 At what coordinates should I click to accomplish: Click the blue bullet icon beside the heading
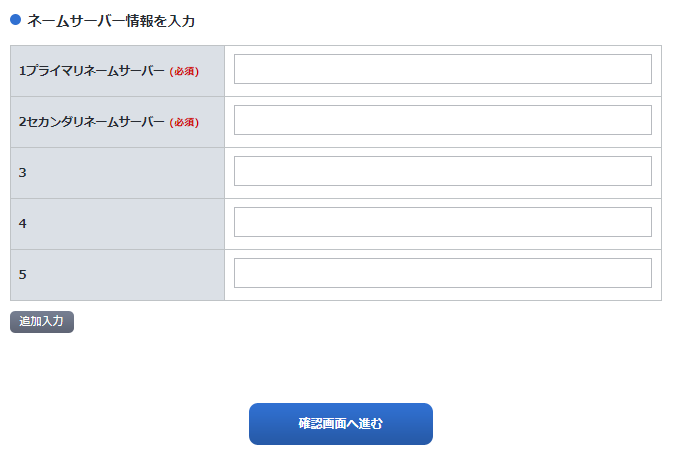pos(15,19)
